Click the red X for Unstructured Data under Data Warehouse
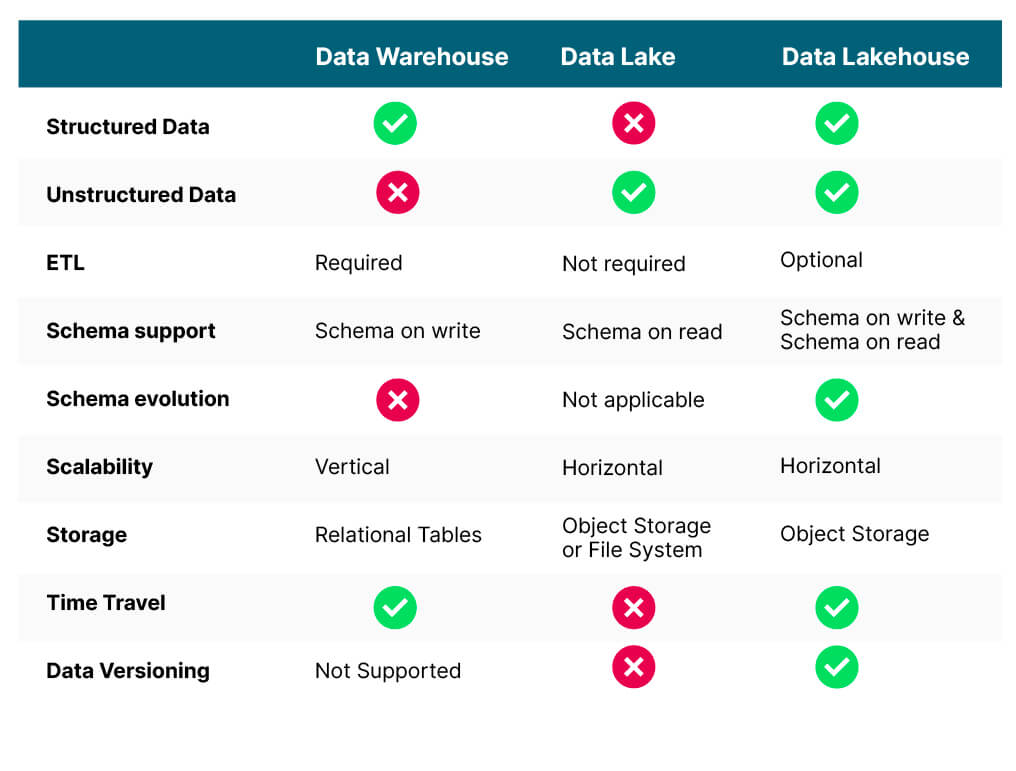Image resolution: width=1016 pixels, height=771 pixels. pos(397,192)
